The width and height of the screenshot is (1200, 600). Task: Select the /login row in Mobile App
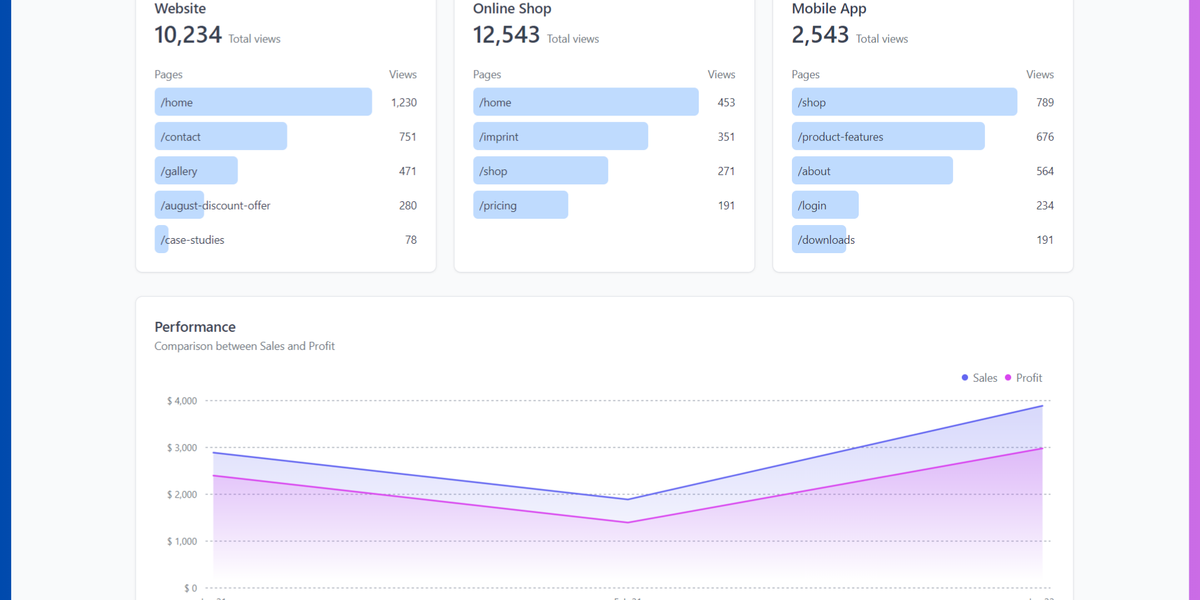(x=824, y=205)
